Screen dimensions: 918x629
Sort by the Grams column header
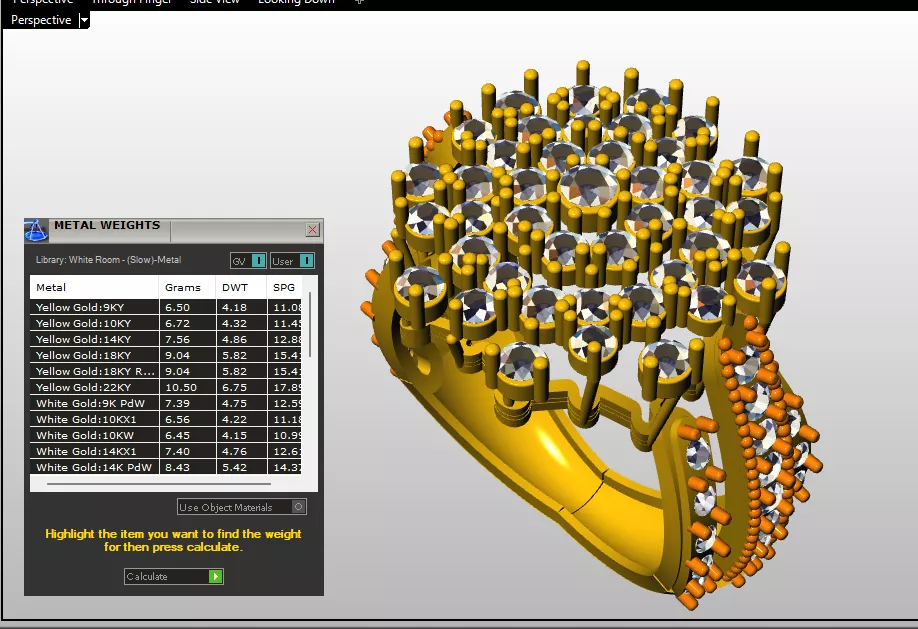point(187,288)
